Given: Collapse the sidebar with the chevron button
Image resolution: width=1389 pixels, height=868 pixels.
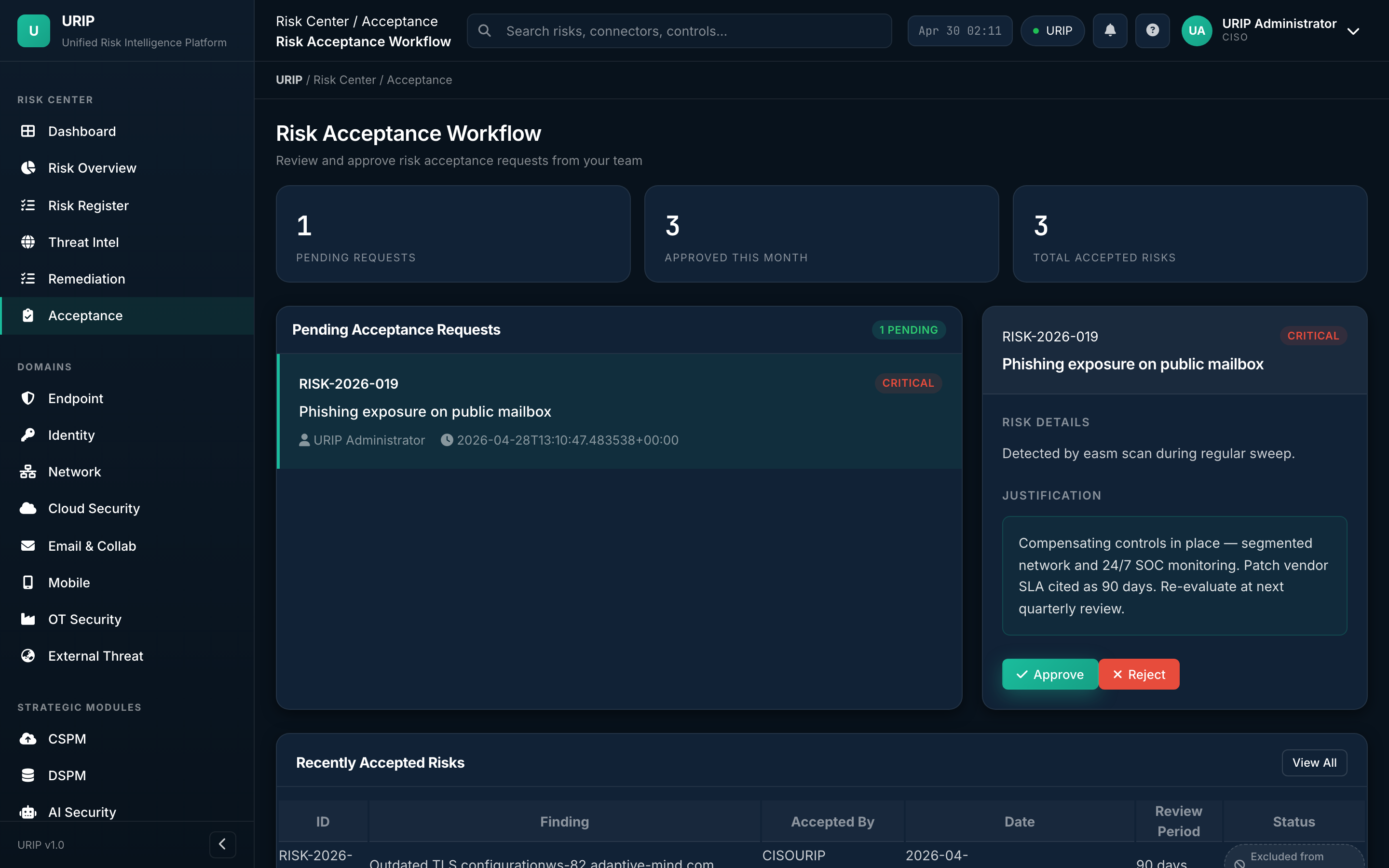Looking at the screenshot, I should 223,844.
